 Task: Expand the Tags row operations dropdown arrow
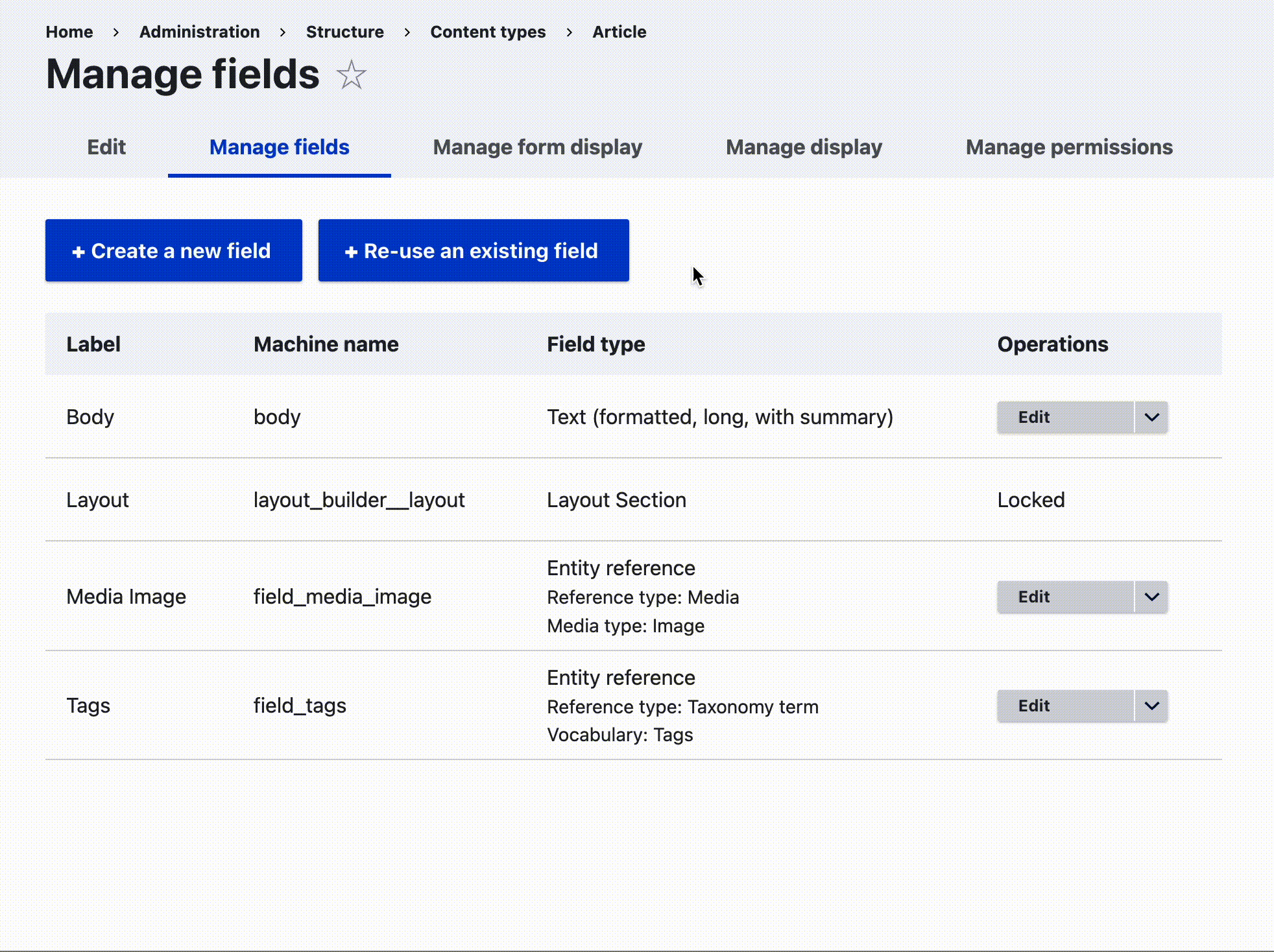[1151, 706]
